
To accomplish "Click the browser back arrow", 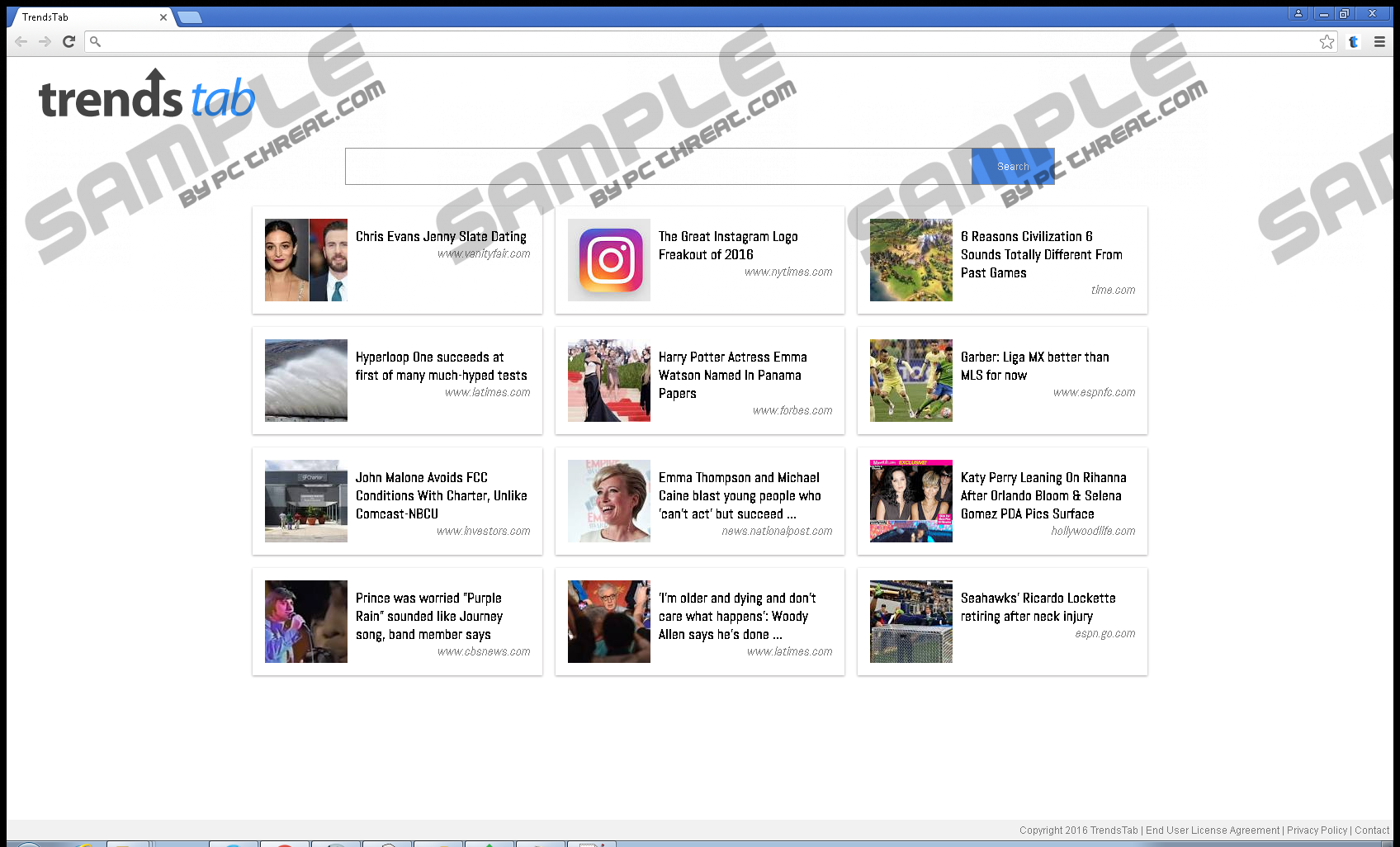I will [21, 41].
